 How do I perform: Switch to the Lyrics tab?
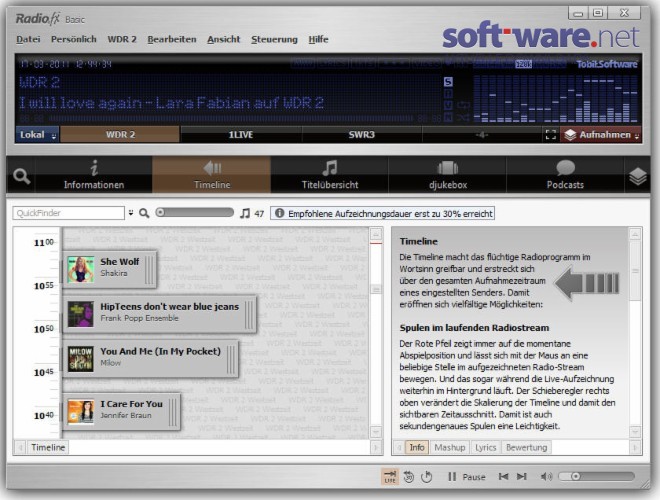(485, 447)
